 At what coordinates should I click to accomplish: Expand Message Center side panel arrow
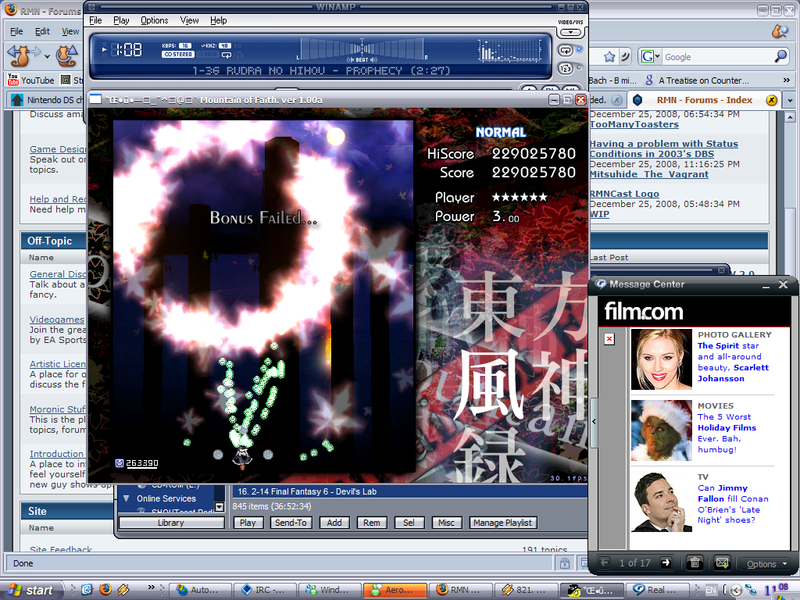coord(594,422)
